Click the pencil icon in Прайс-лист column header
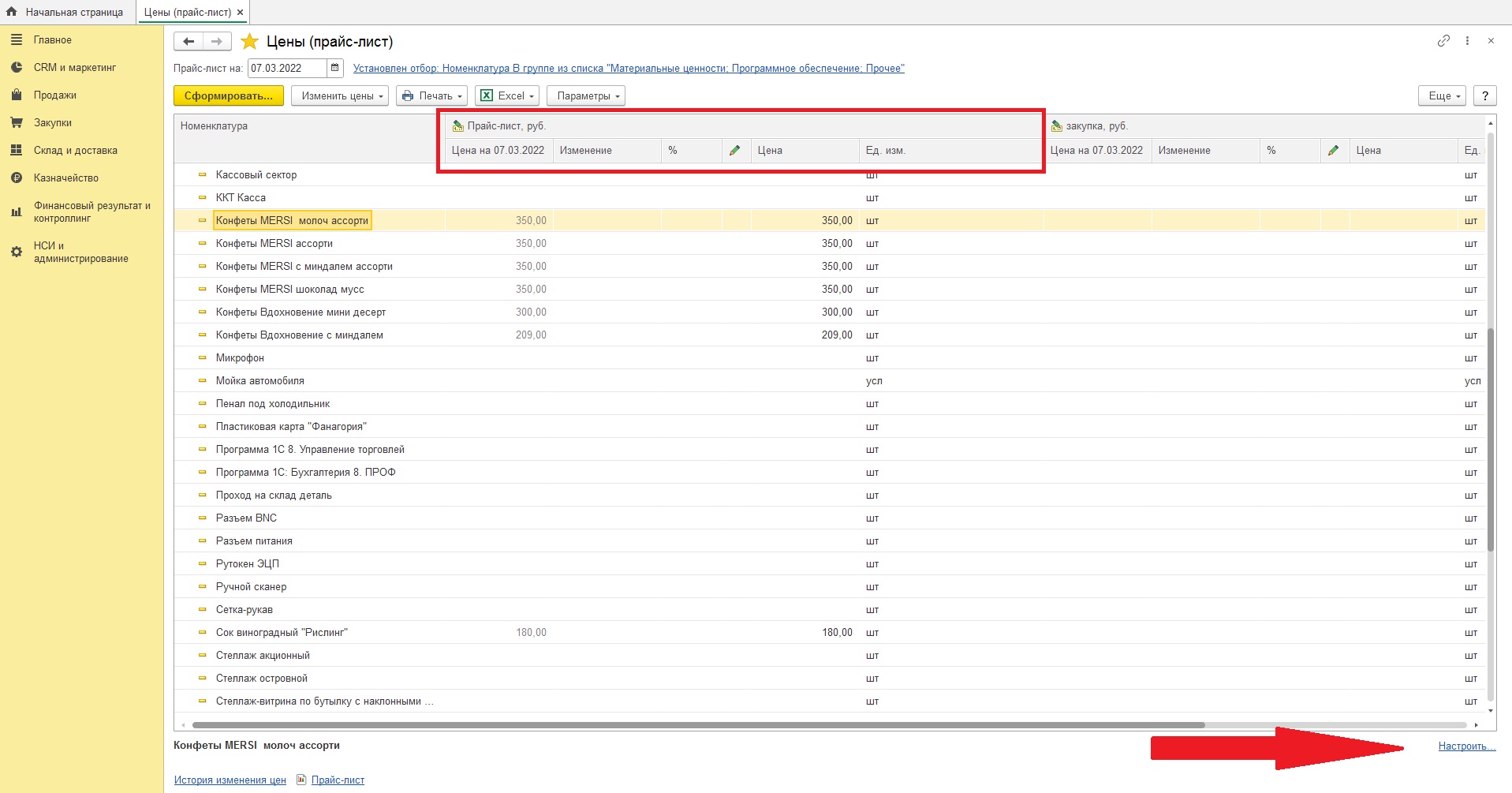Screen dimensions: 1512x793 (735, 151)
